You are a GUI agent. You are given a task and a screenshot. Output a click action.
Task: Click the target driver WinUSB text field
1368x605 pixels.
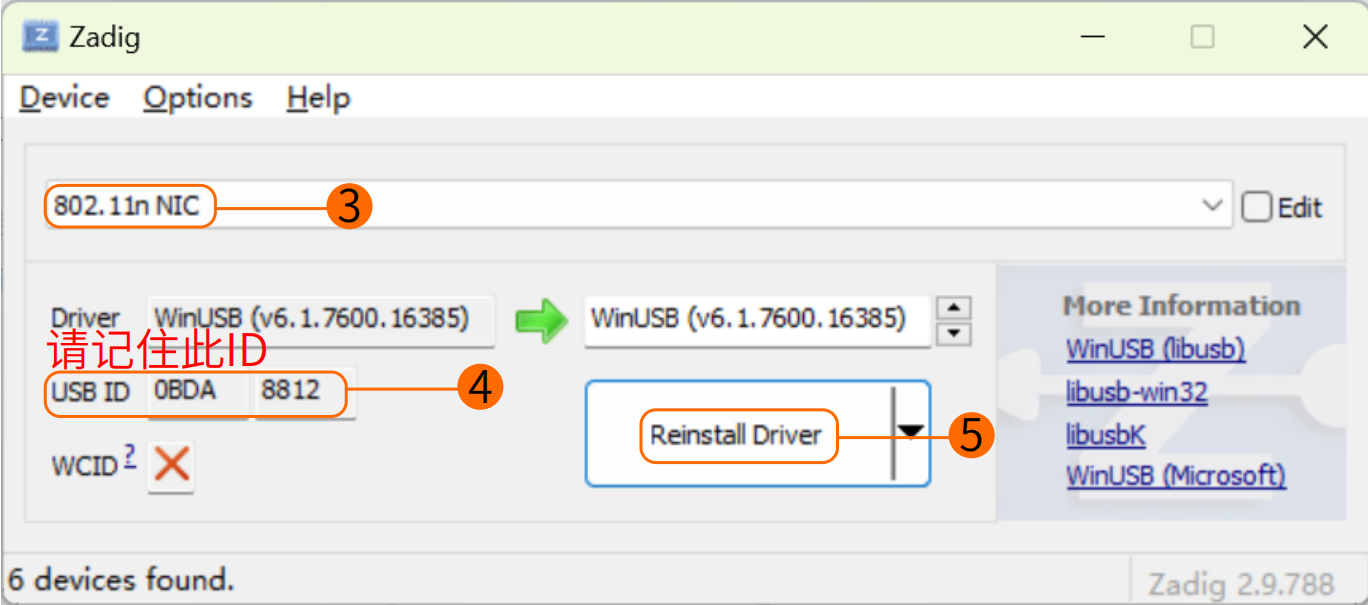(756, 320)
